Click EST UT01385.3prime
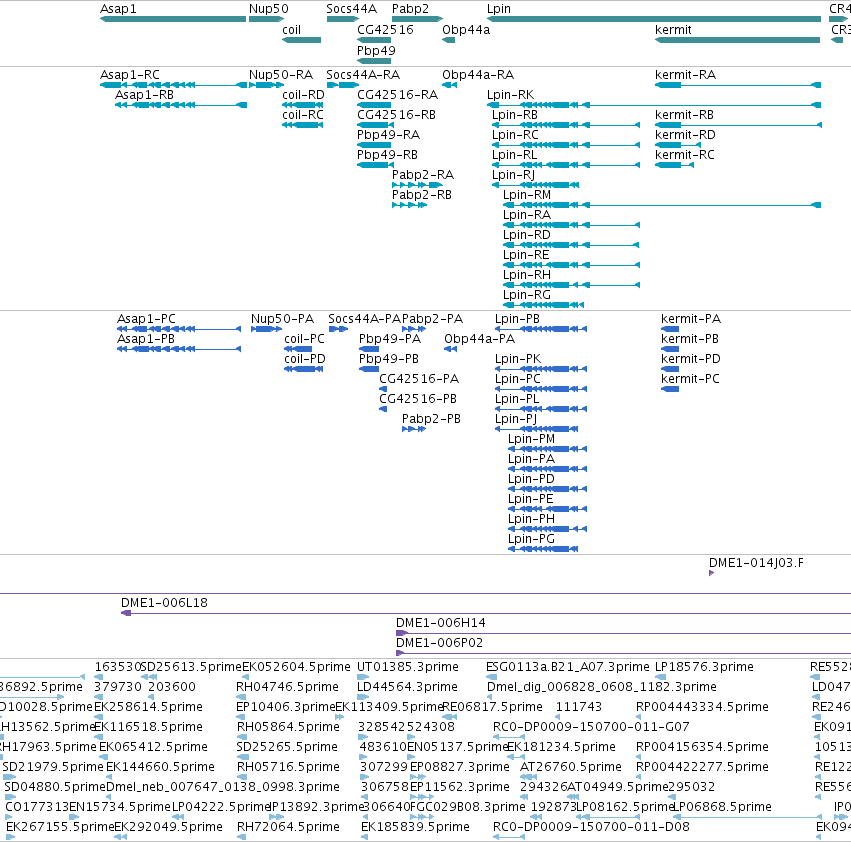This screenshot has height=842, width=851. coord(408,667)
